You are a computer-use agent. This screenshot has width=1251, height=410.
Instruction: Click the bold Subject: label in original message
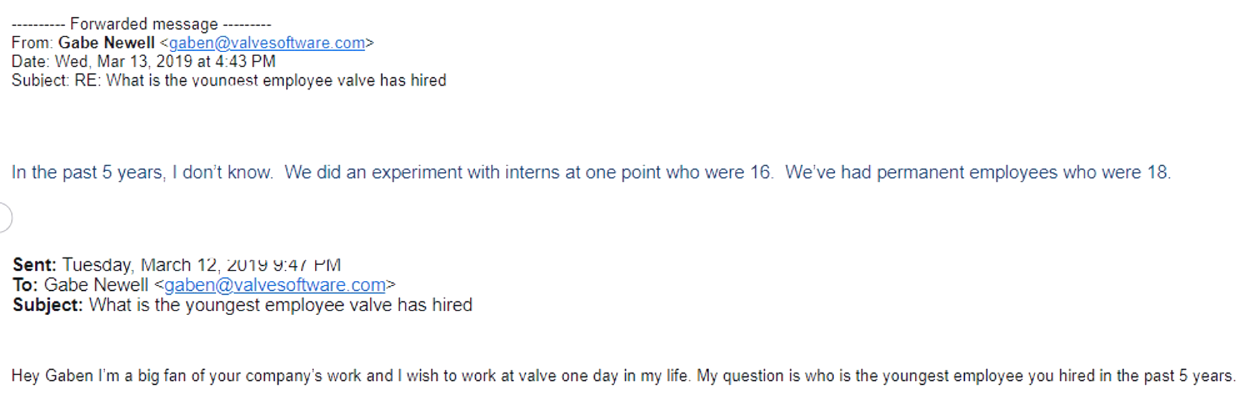pyautogui.click(x=48, y=305)
